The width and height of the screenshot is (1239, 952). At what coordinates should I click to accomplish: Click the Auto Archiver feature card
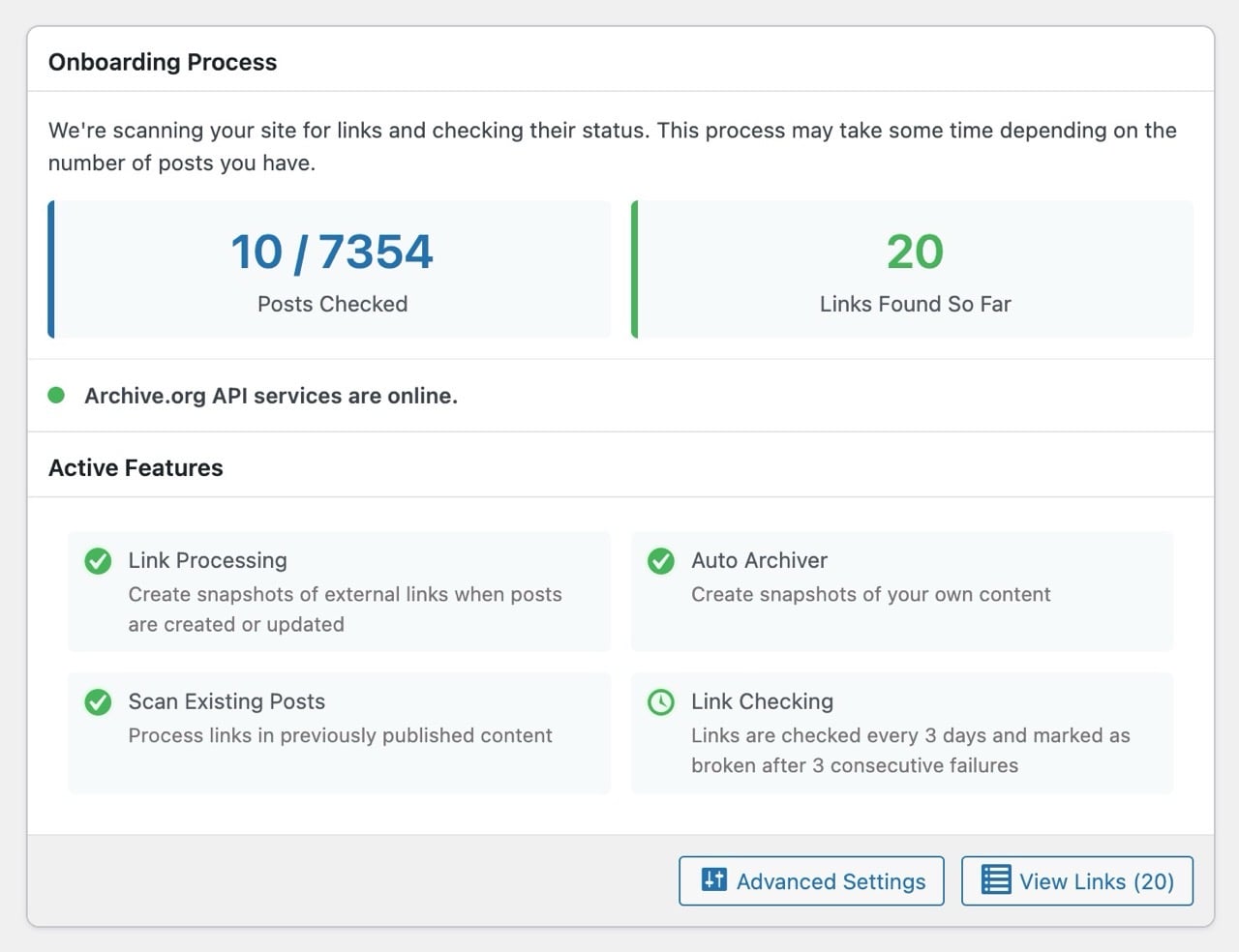pyautogui.click(x=901, y=591)
